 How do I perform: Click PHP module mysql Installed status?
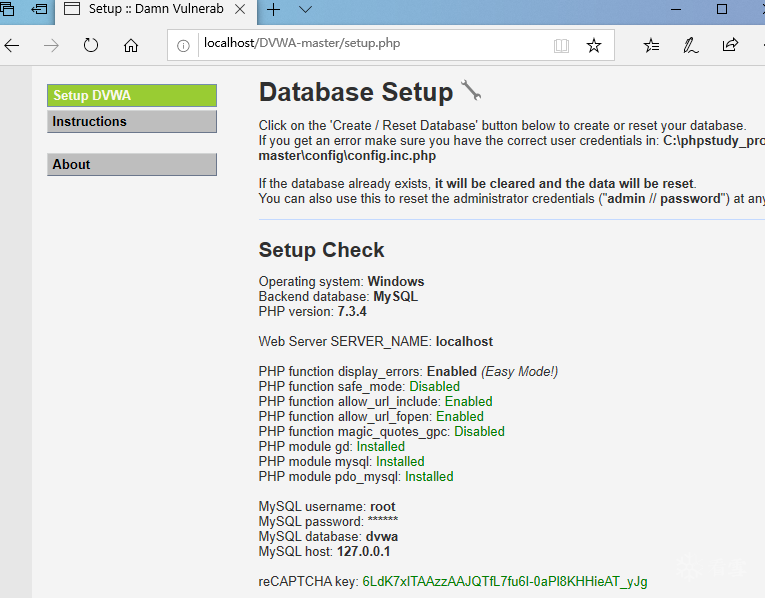(400, 461)
